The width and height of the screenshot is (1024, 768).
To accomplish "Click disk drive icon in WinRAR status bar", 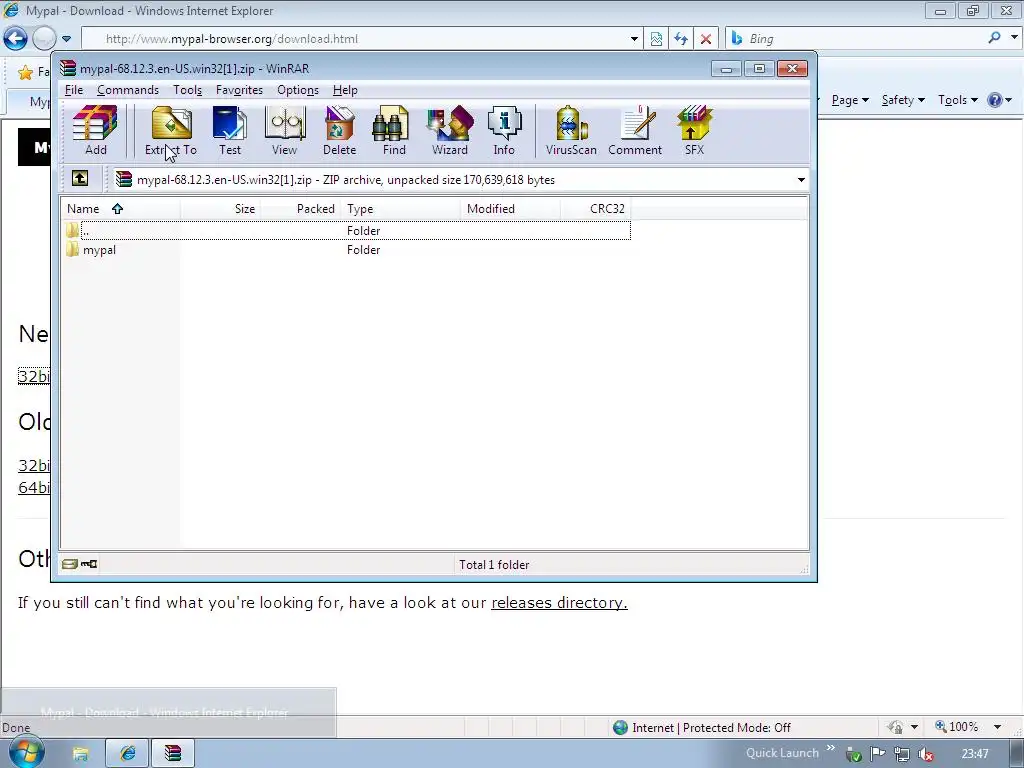I will point(70,564).
